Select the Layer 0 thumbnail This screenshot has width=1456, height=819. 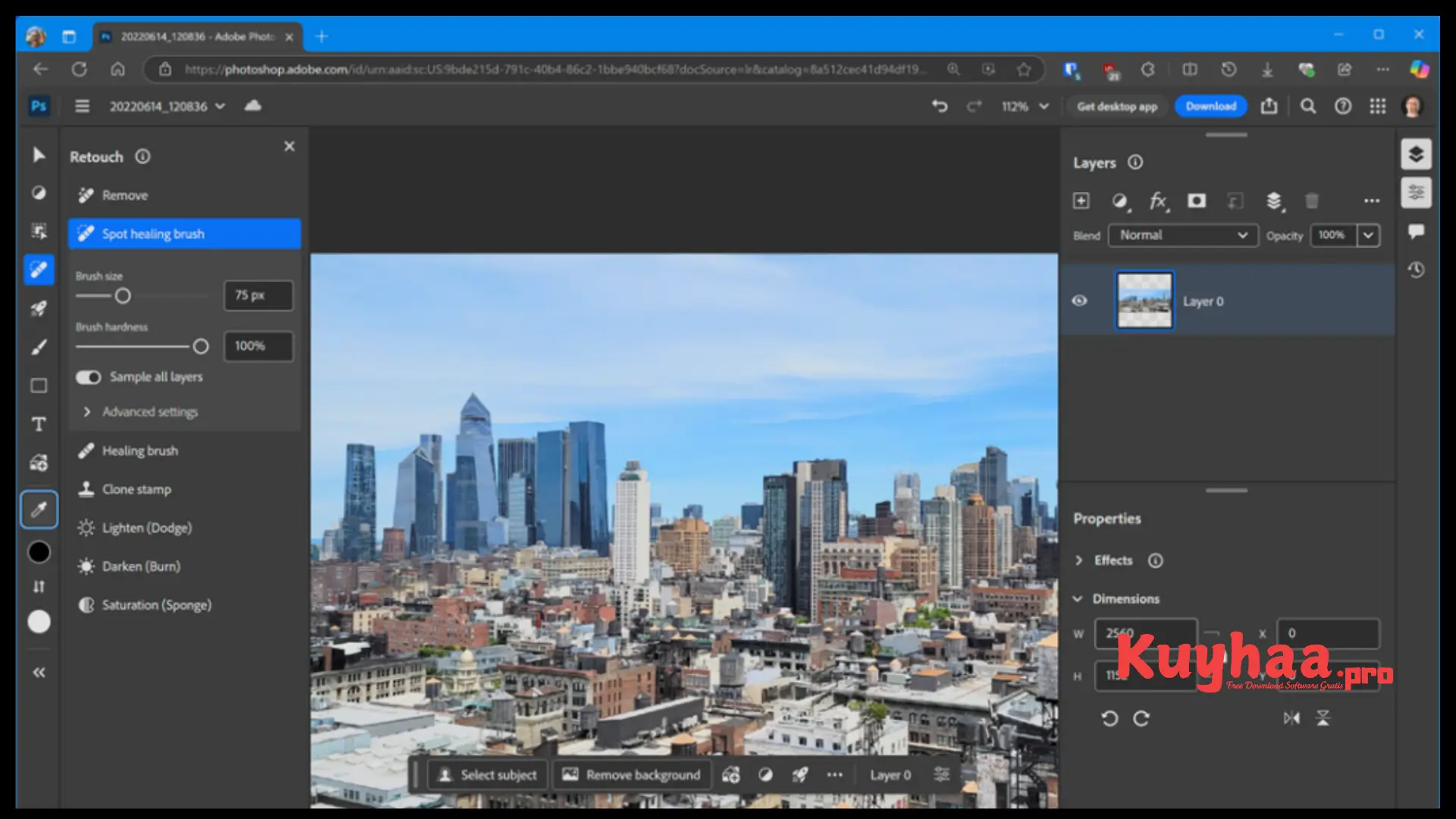click(1144, 300)
